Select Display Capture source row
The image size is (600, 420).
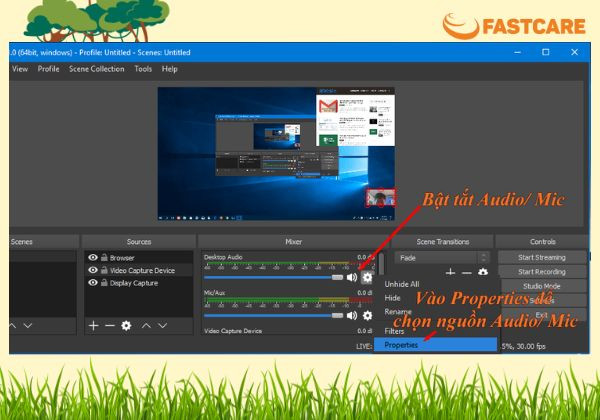(x=139, y=283)
